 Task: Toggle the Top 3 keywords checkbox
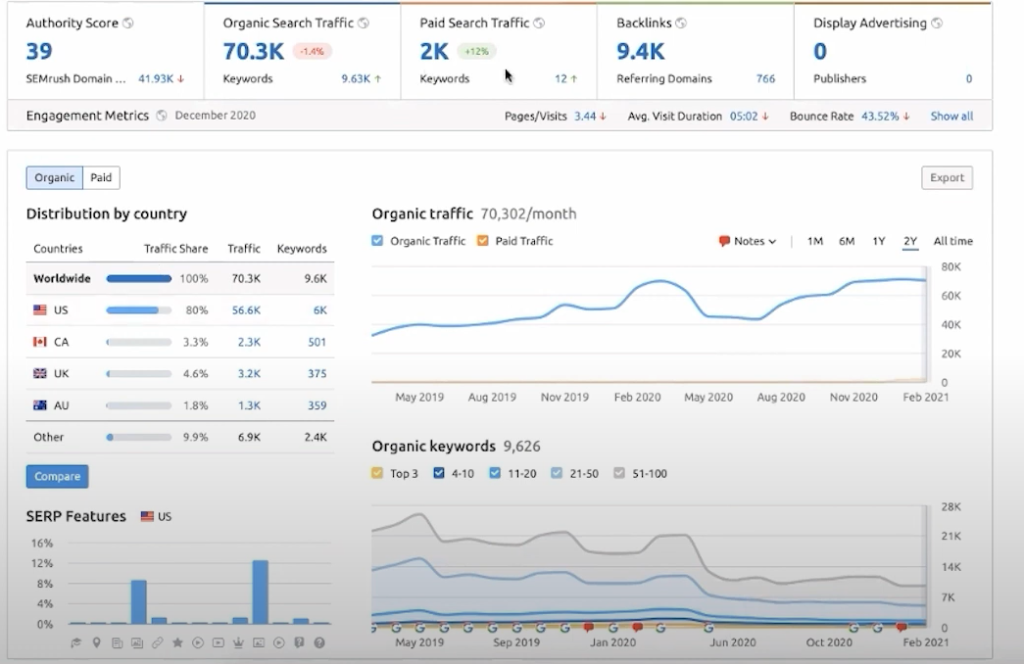[x=377, y=473]
